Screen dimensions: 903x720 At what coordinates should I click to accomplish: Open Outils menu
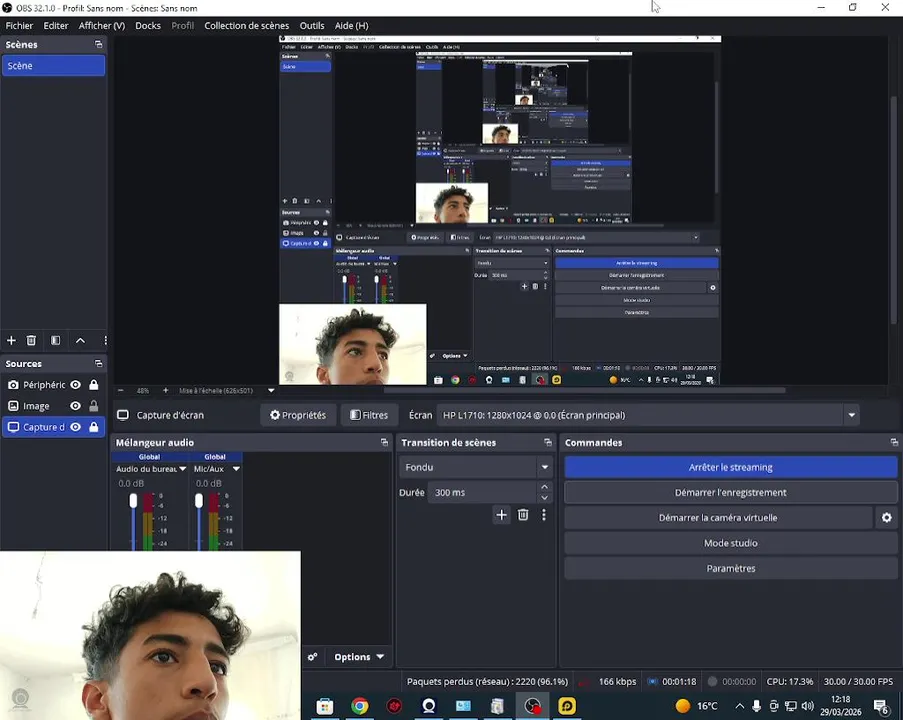tap(312, 25)
